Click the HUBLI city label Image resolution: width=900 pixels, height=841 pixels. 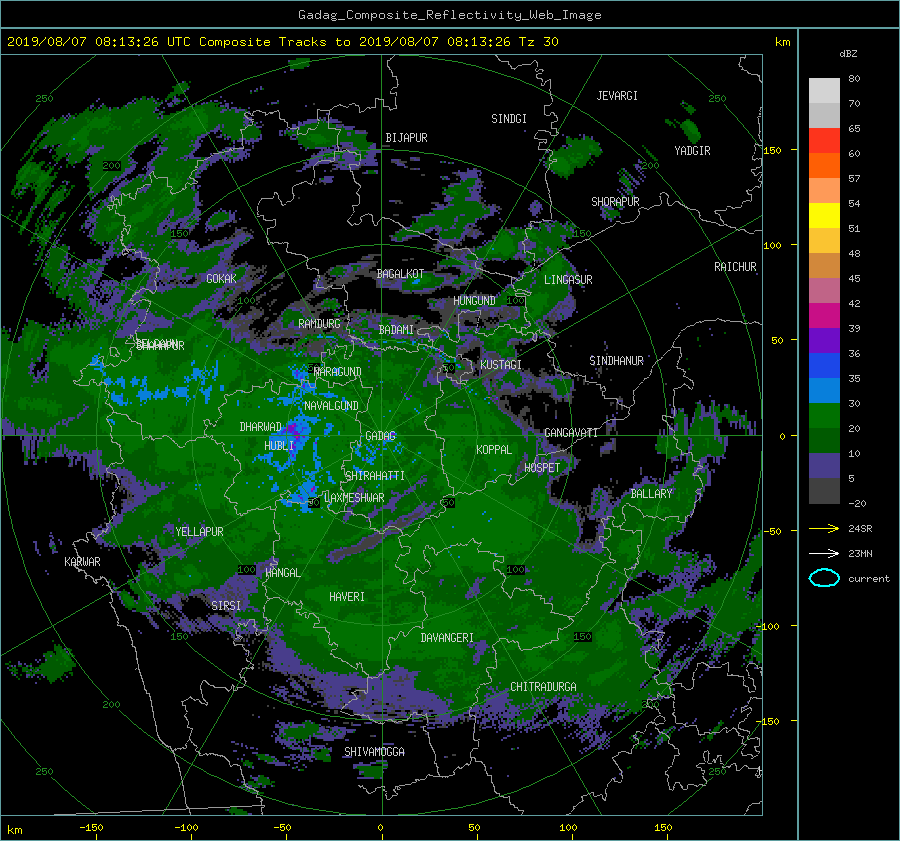point(279,446)
